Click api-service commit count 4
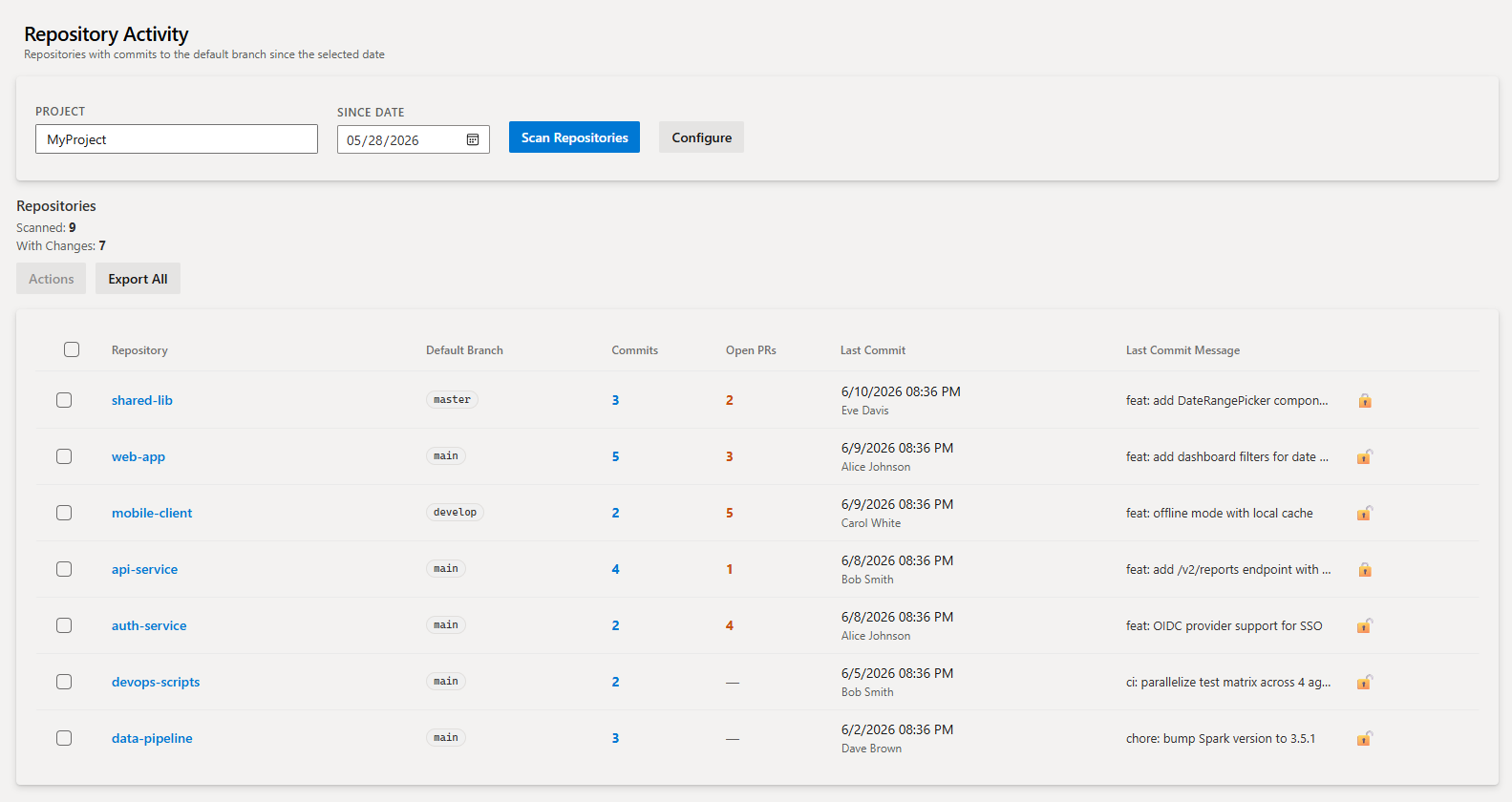This screenshot has height=802, width=1512. 615,569
